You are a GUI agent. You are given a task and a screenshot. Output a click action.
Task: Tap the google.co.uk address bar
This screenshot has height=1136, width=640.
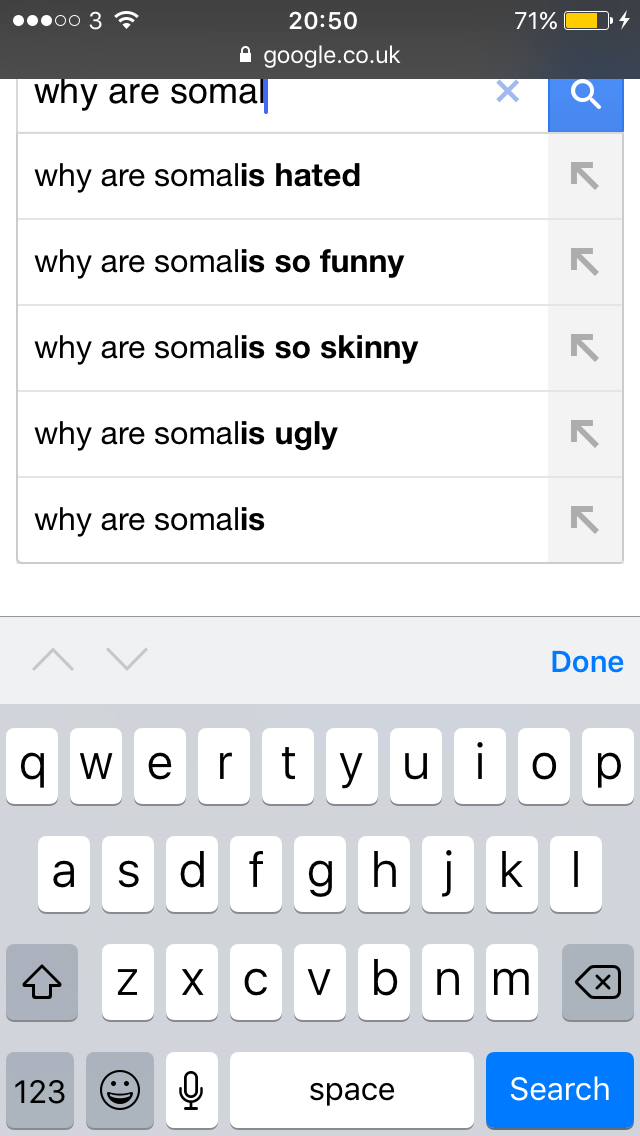click(320, 55)
